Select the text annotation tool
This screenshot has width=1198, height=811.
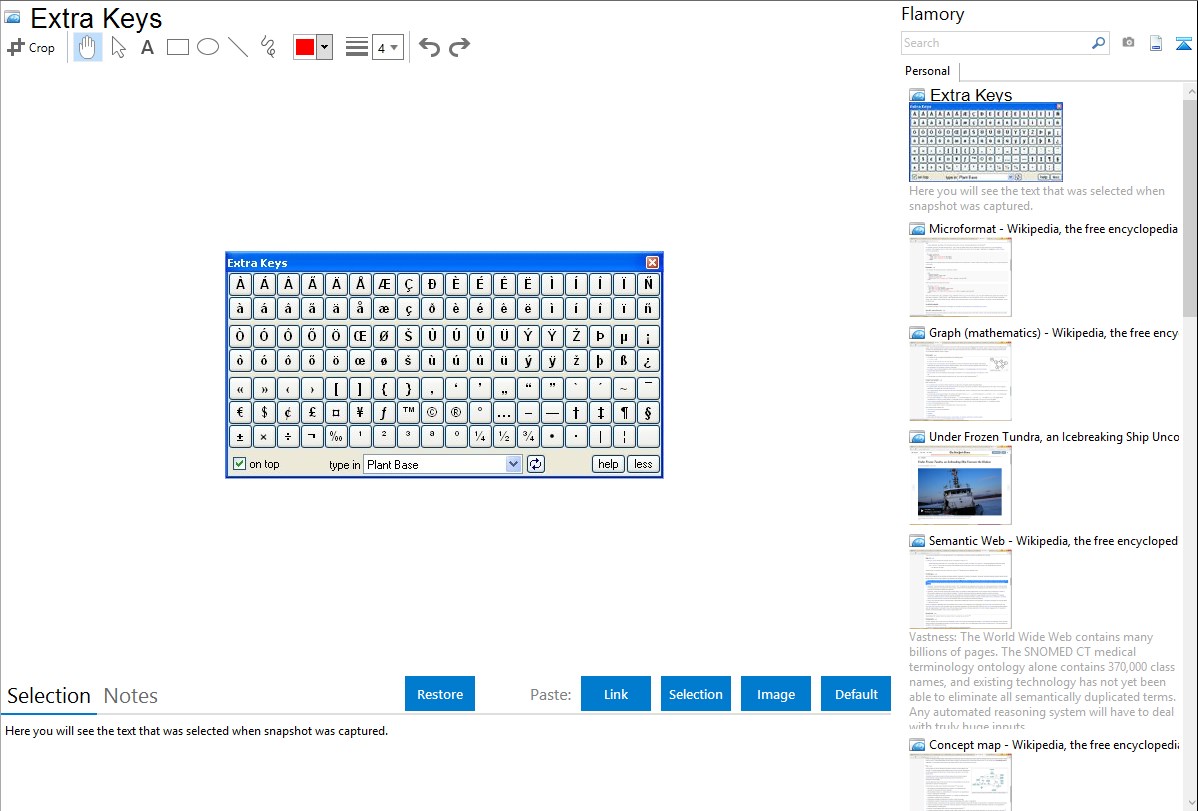[147, 47]
